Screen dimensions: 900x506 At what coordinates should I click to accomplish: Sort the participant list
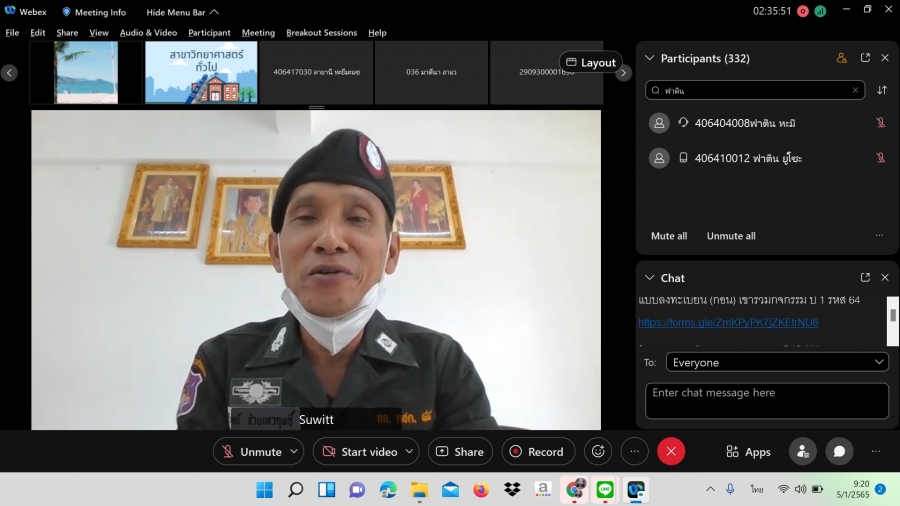coord(882,90)
